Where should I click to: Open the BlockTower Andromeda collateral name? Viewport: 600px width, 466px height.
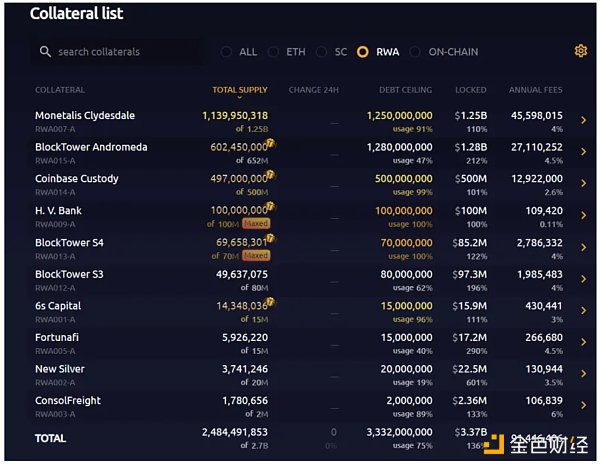point(91,147)
